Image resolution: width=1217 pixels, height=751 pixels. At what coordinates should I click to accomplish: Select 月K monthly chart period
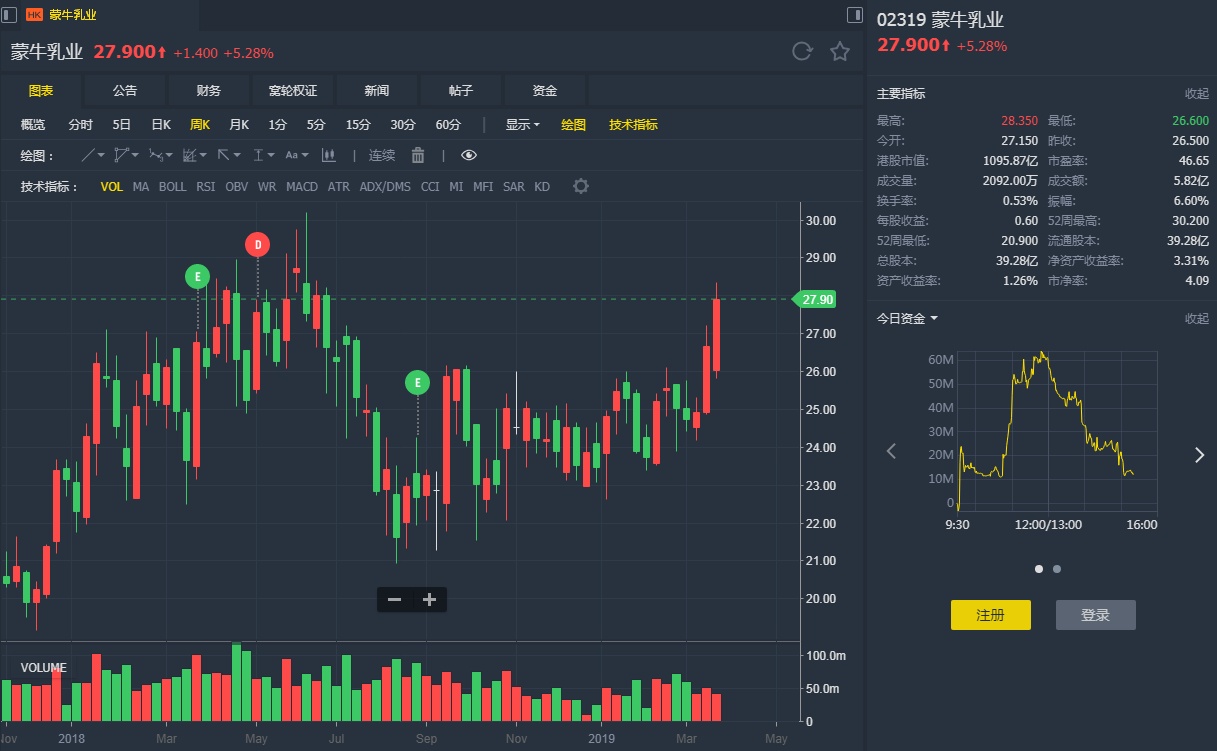pyautogui.click(x=239, y=125)
